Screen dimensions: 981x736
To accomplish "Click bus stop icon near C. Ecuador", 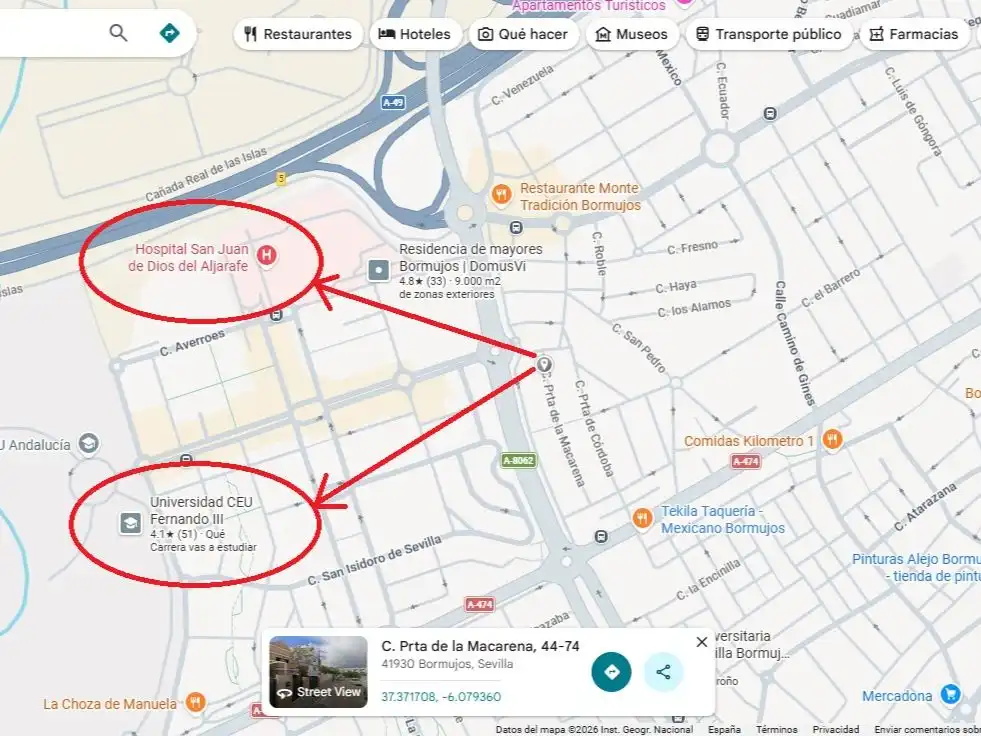I will (770, 114).
